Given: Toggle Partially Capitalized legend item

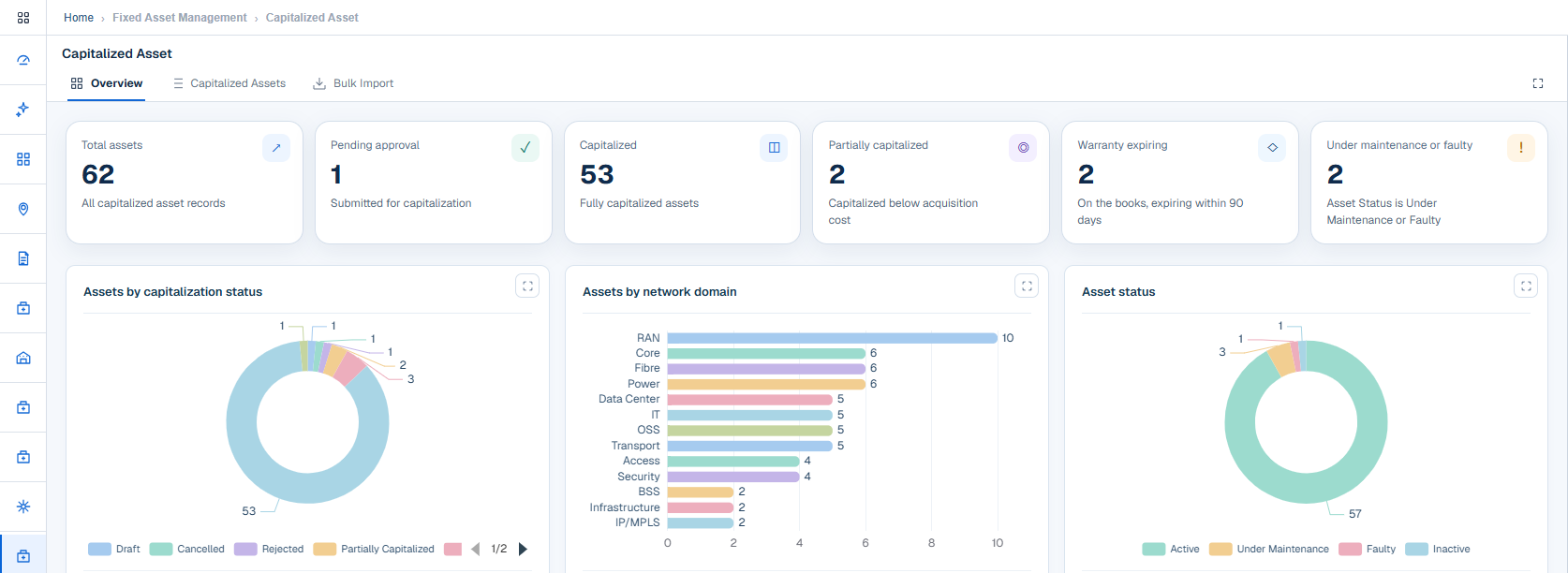Looking at the screenshot, I should 374,550.
